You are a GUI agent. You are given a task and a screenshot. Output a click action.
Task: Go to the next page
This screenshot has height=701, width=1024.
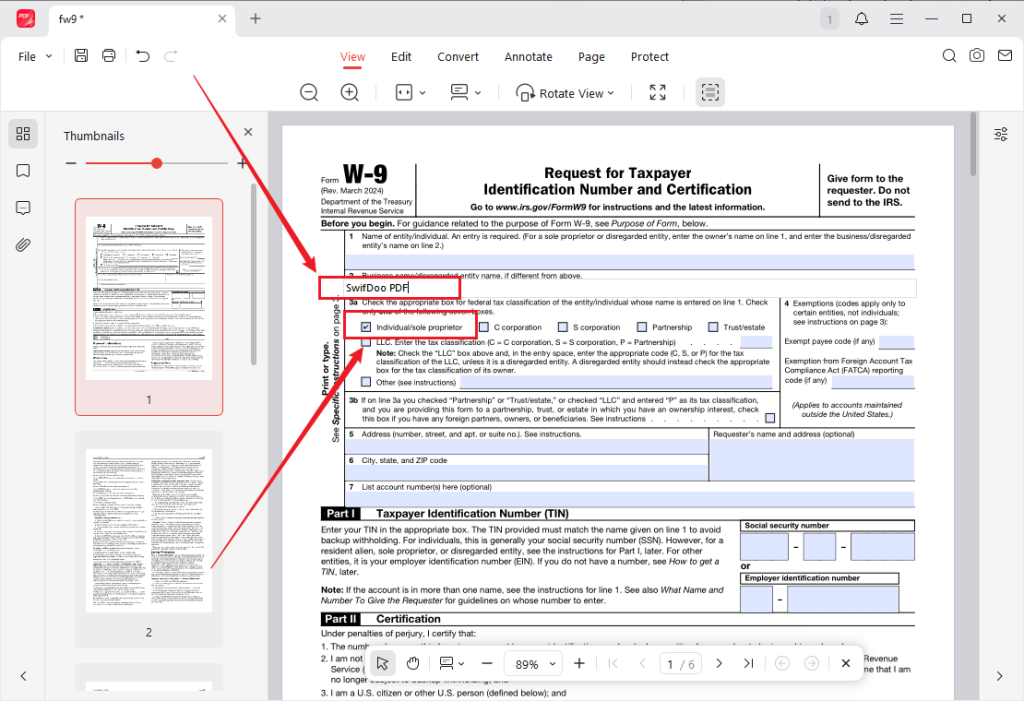719,663
